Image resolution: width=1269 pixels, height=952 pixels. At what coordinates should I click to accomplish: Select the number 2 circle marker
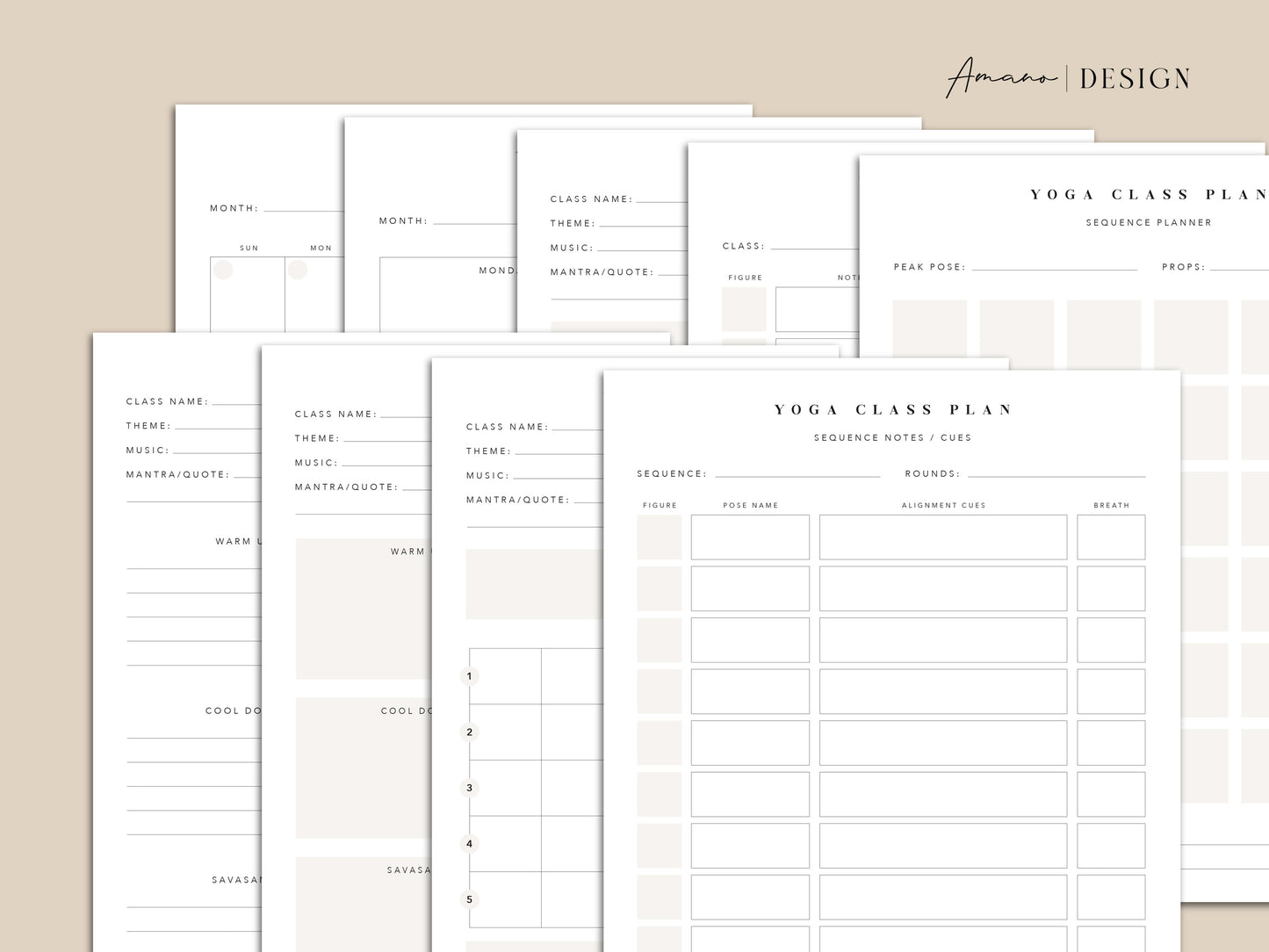(x=469, y=732)
